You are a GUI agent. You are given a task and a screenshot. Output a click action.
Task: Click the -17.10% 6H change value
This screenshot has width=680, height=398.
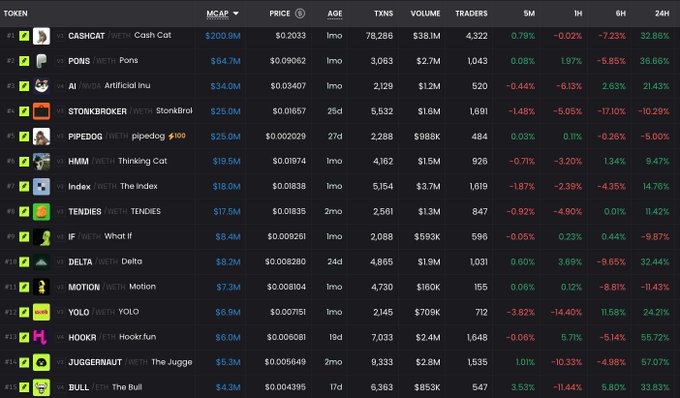[611, 111]
